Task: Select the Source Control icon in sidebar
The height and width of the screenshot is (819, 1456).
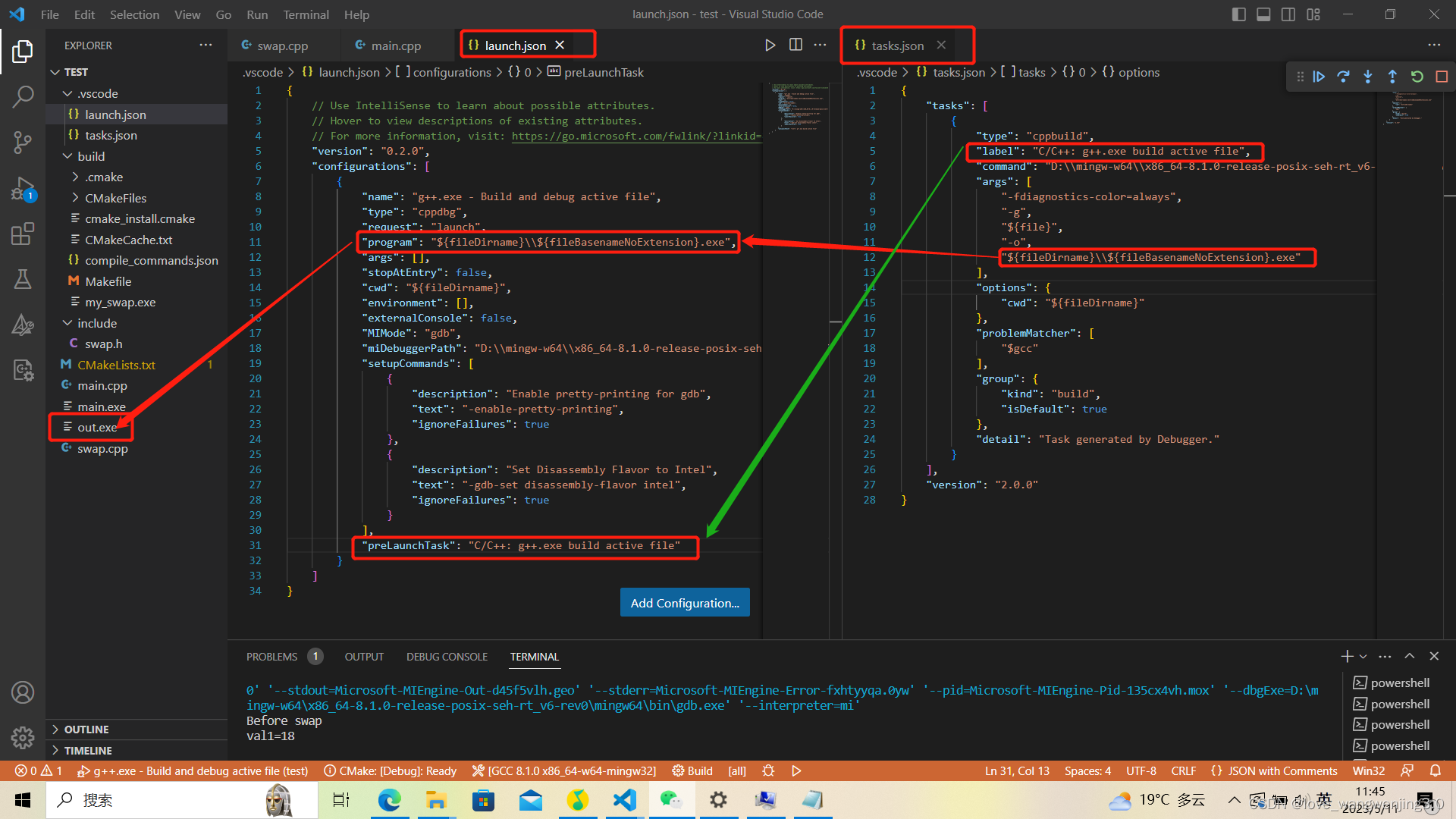Action: click(22, 141)
